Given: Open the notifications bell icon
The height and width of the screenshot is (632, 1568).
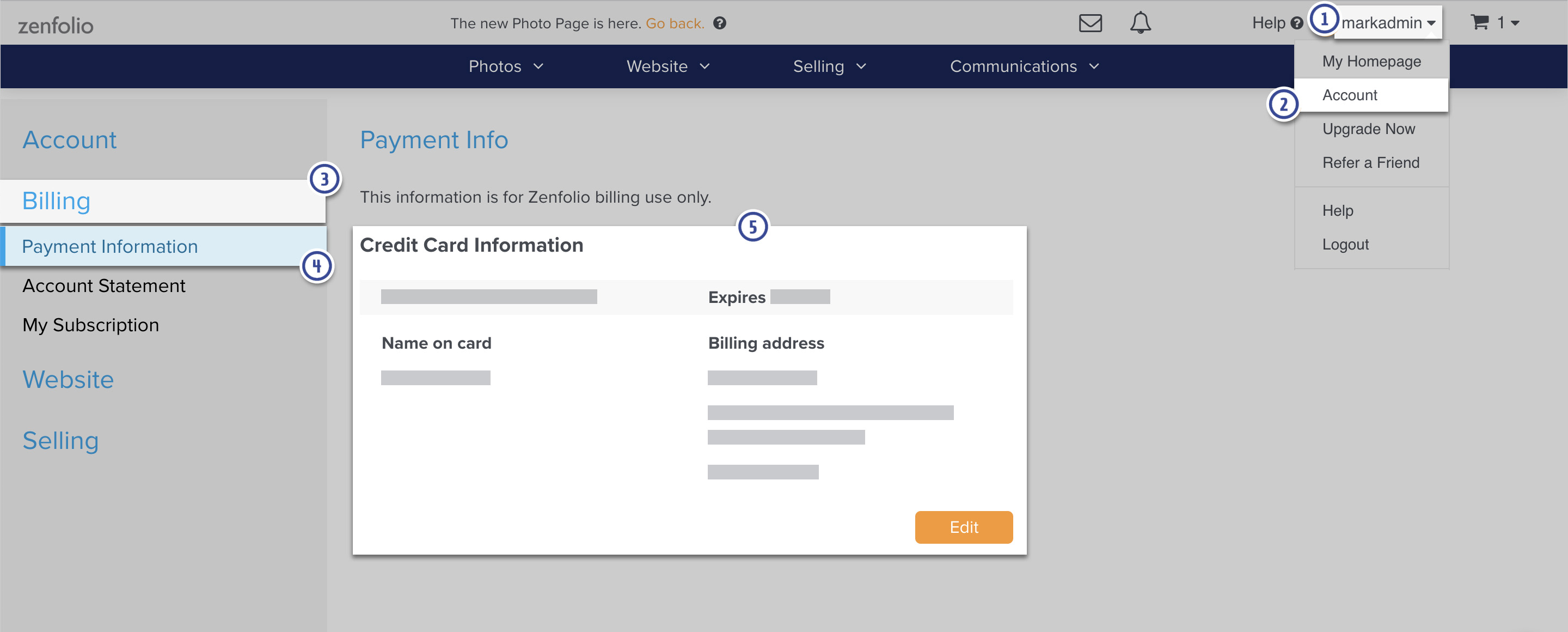Looking at the screenshot, I should [1140, 23].
